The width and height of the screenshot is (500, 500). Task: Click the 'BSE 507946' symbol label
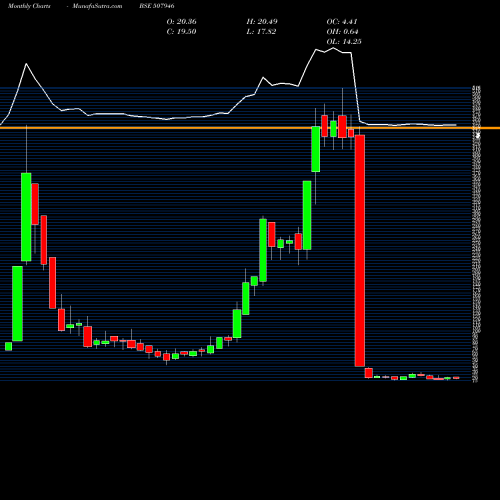(x=157, y=6)
